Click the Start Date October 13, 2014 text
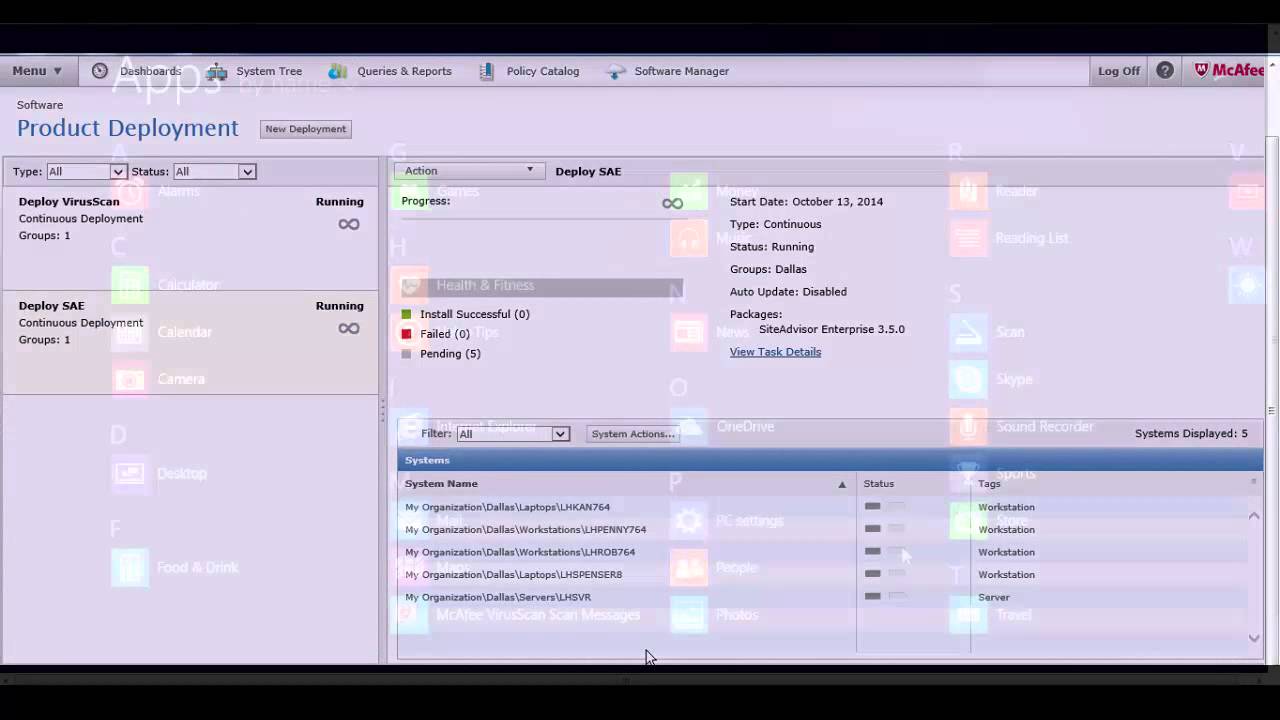The image size is (1280, 720). (x=806, y=202)
